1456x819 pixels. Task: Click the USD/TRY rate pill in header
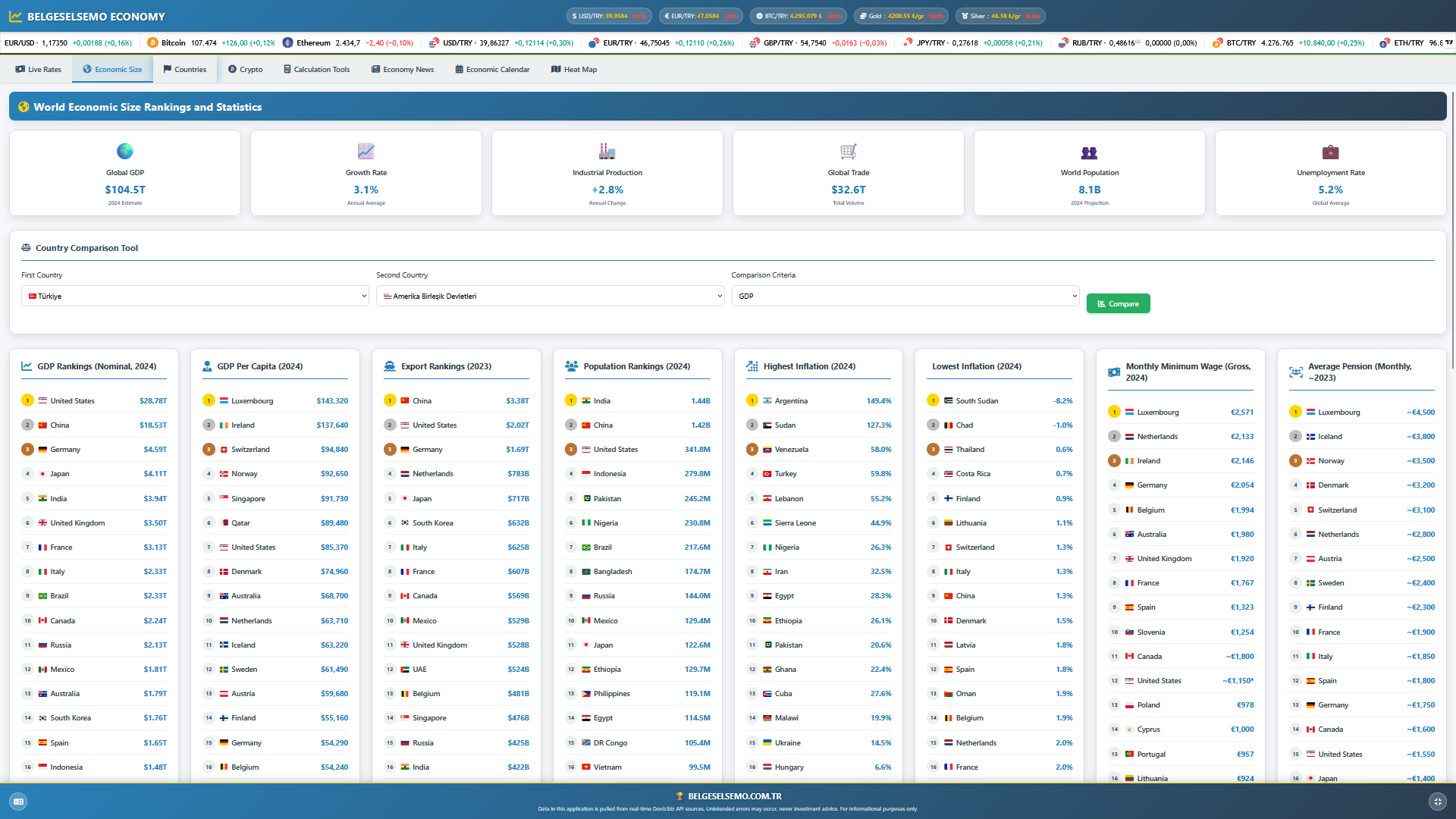pyautogui.click(x=610, y=16)
